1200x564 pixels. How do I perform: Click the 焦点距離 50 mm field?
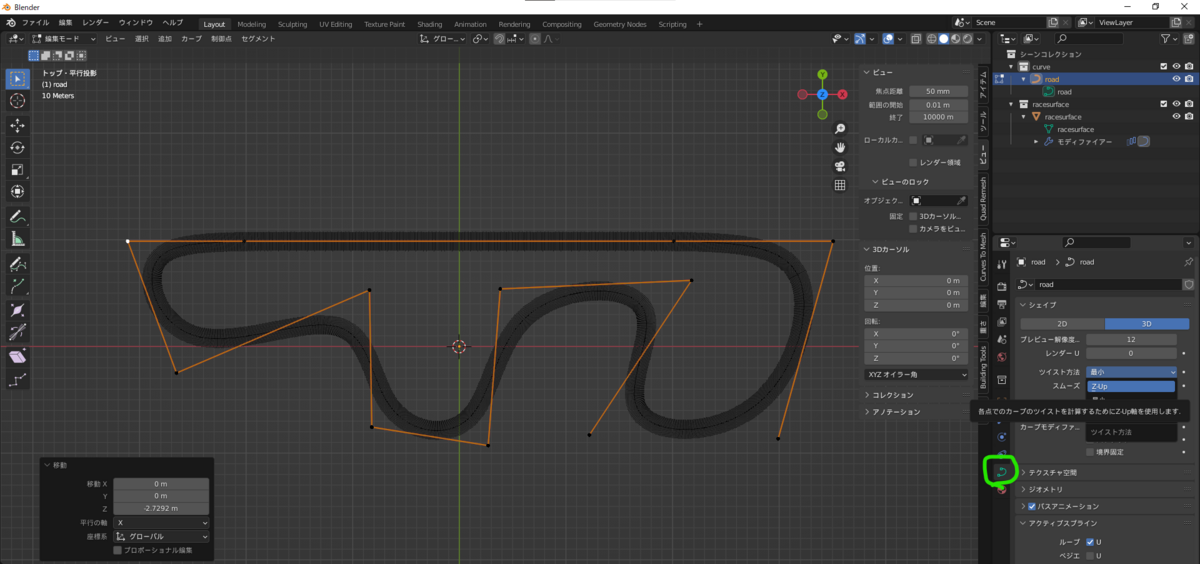pos(936,91)
